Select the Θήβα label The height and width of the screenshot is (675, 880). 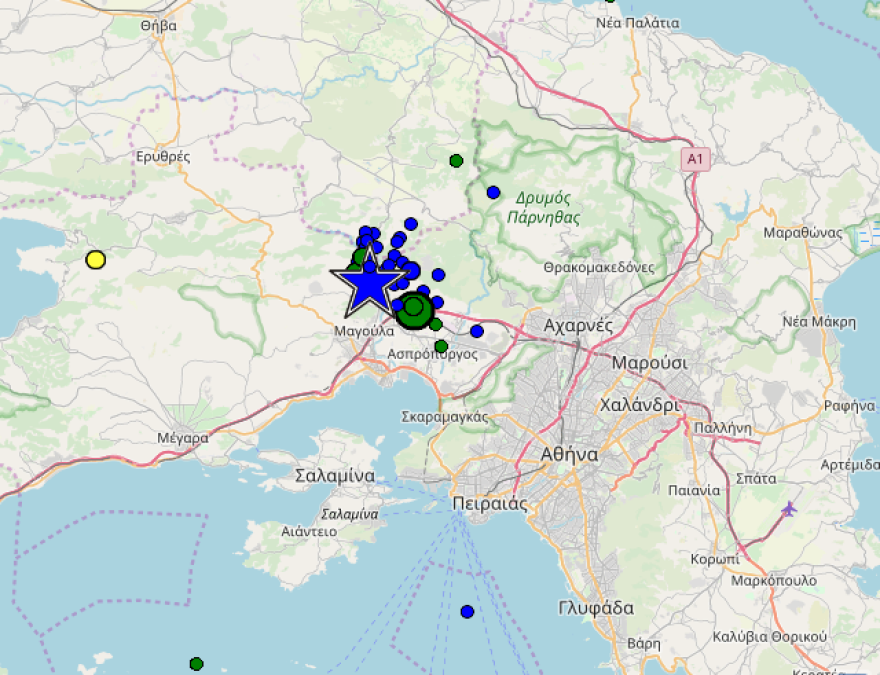159,25
